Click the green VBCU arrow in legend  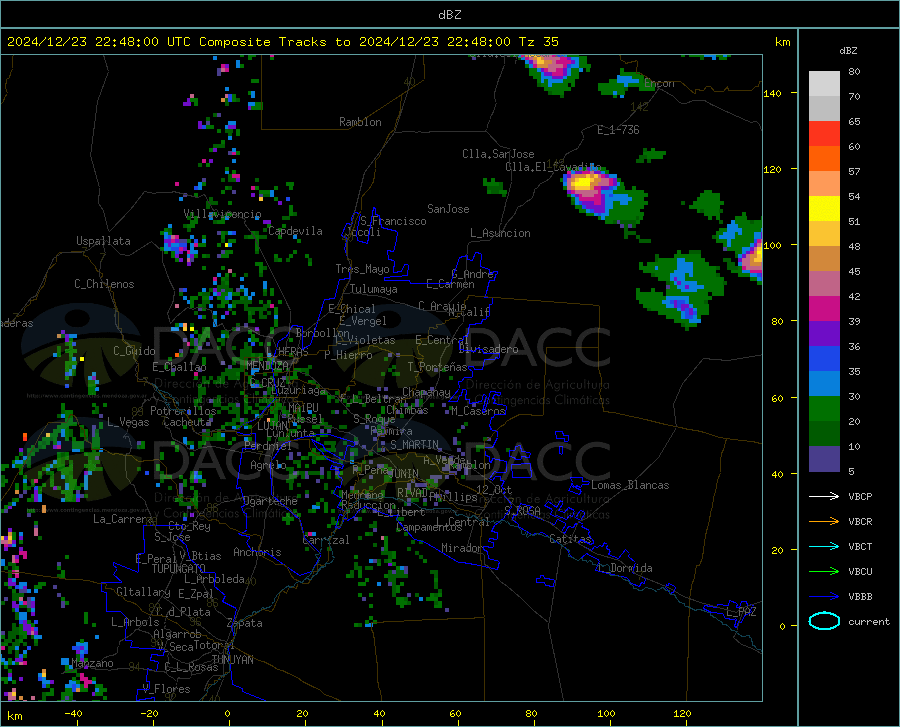[824, 572]
